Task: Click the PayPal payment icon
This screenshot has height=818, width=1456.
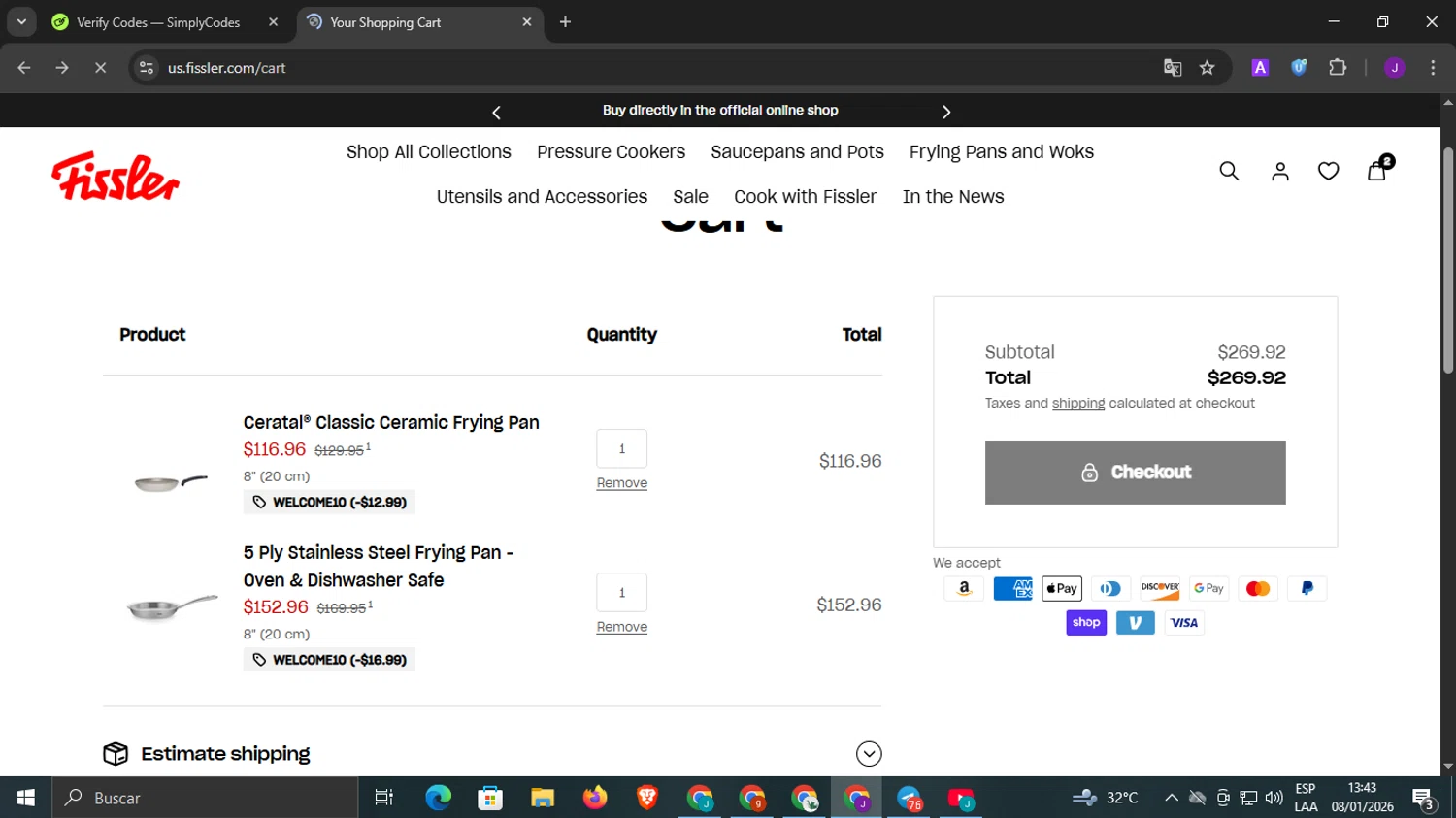Action: pos(1307,588)
